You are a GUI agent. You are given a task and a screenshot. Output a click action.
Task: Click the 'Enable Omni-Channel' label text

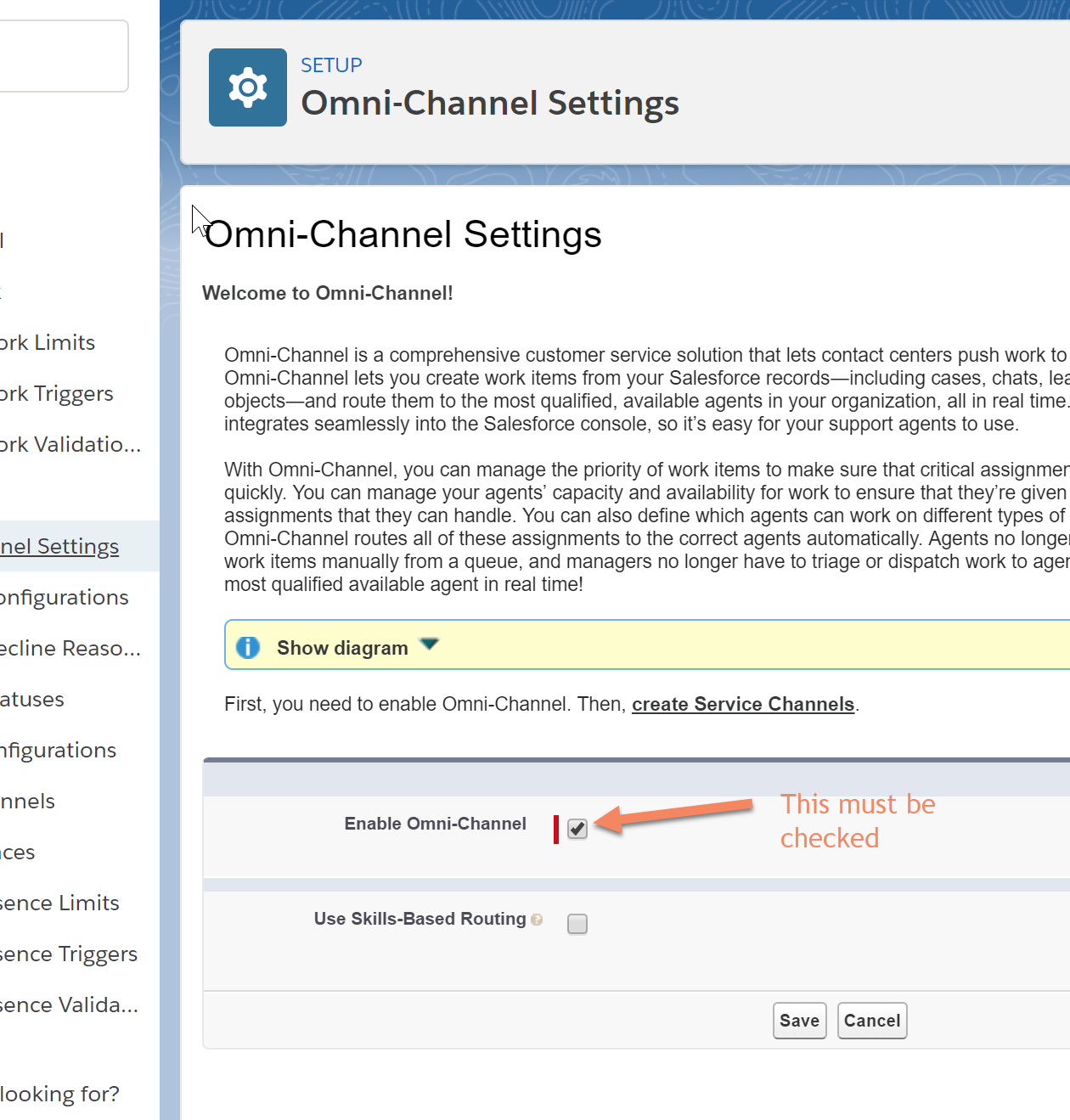pyautogui.click(x=436, y=824)
